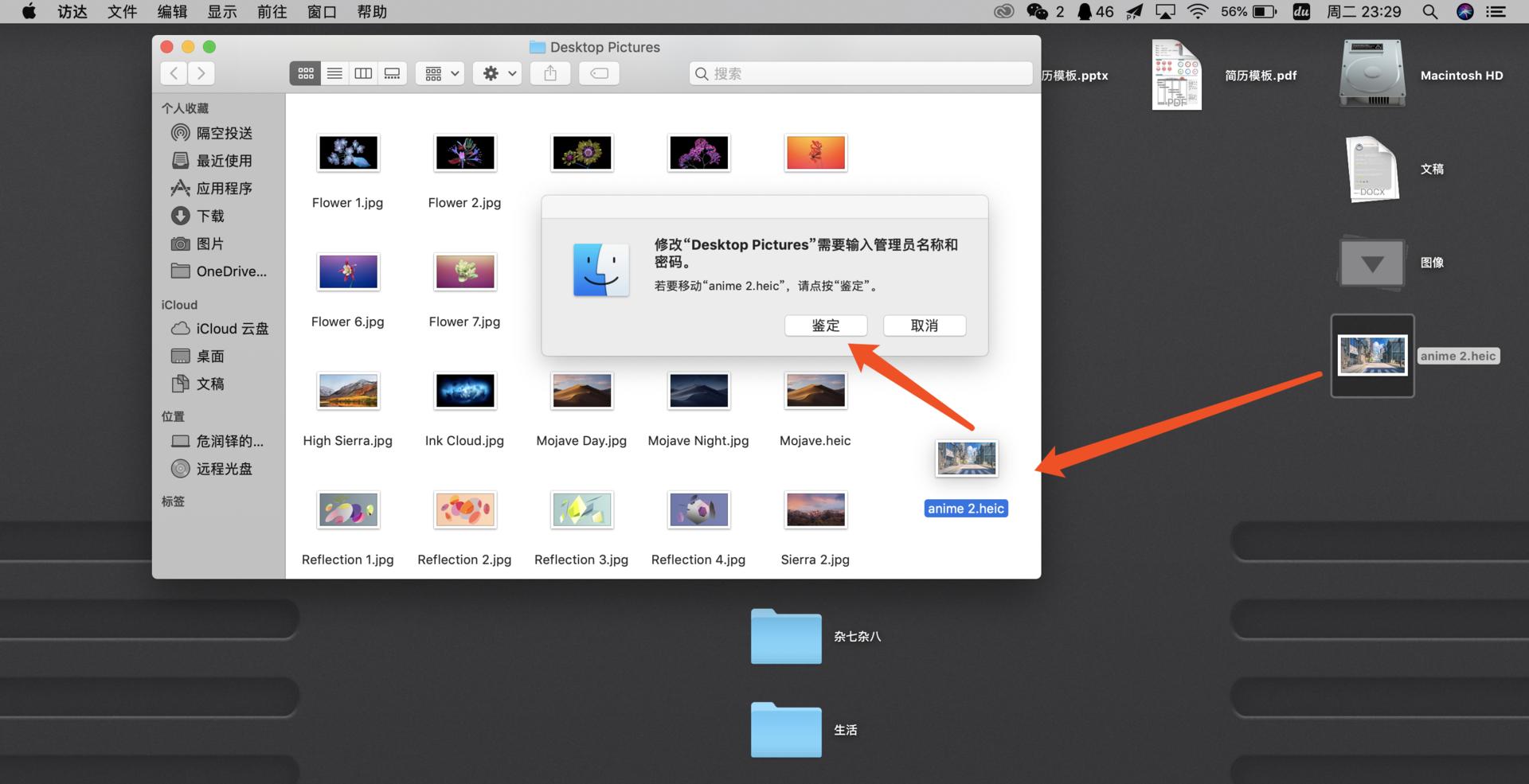Switch Finder to gallery view

(392, 72)
